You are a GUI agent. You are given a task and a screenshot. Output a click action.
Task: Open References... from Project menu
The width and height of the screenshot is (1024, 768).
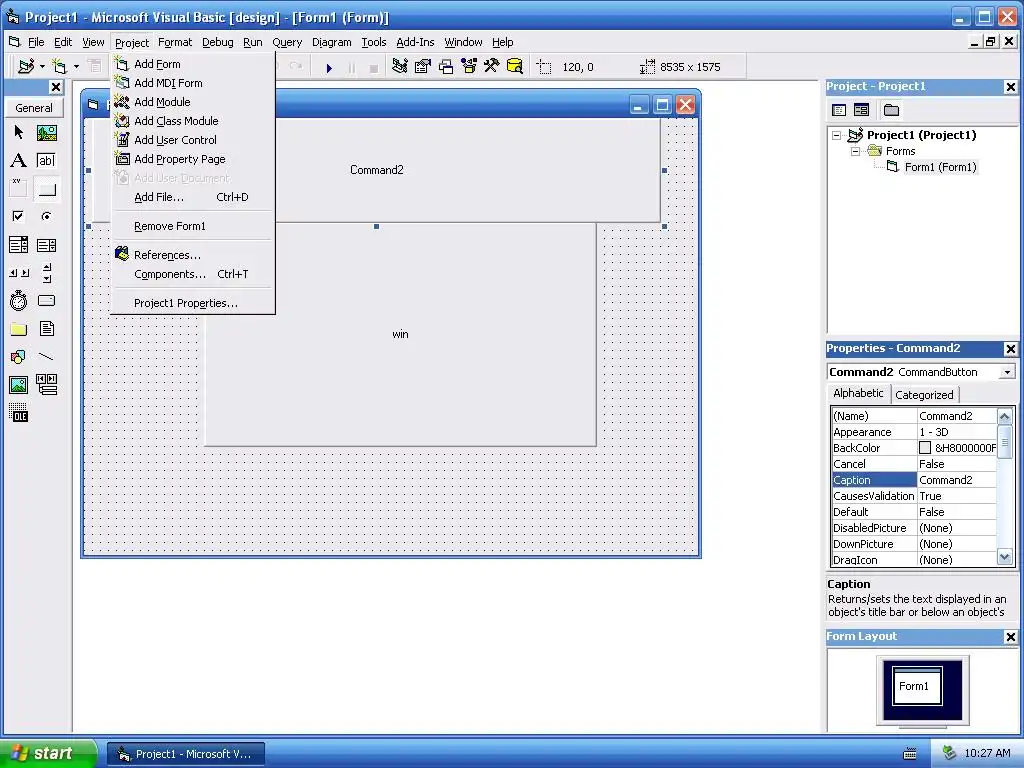(x=193, y=255)
